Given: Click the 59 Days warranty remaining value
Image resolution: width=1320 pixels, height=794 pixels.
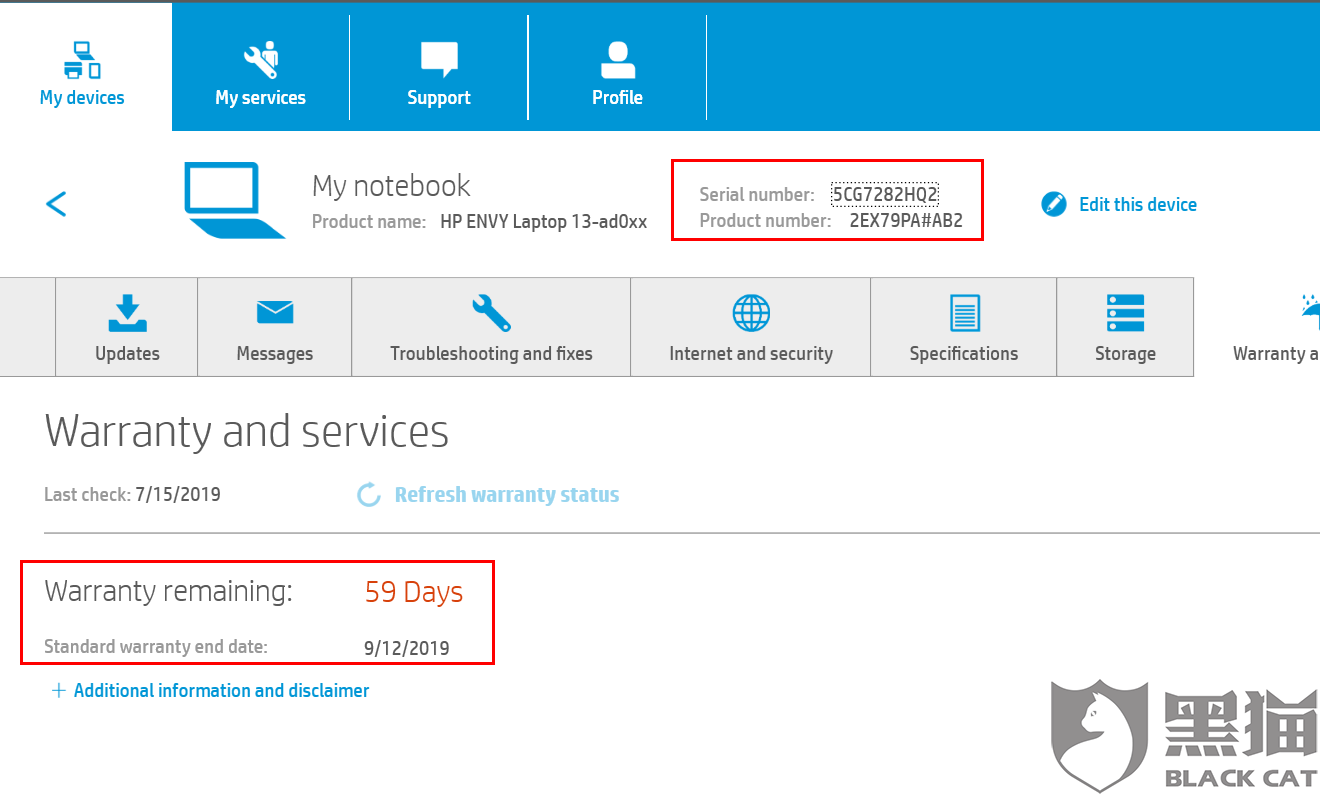Looking at the screenshot, I should pyautogui.click(x=414, y=592).
